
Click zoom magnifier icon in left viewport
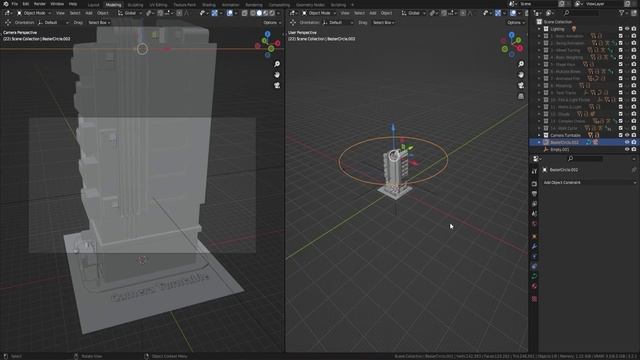[277, 64]
